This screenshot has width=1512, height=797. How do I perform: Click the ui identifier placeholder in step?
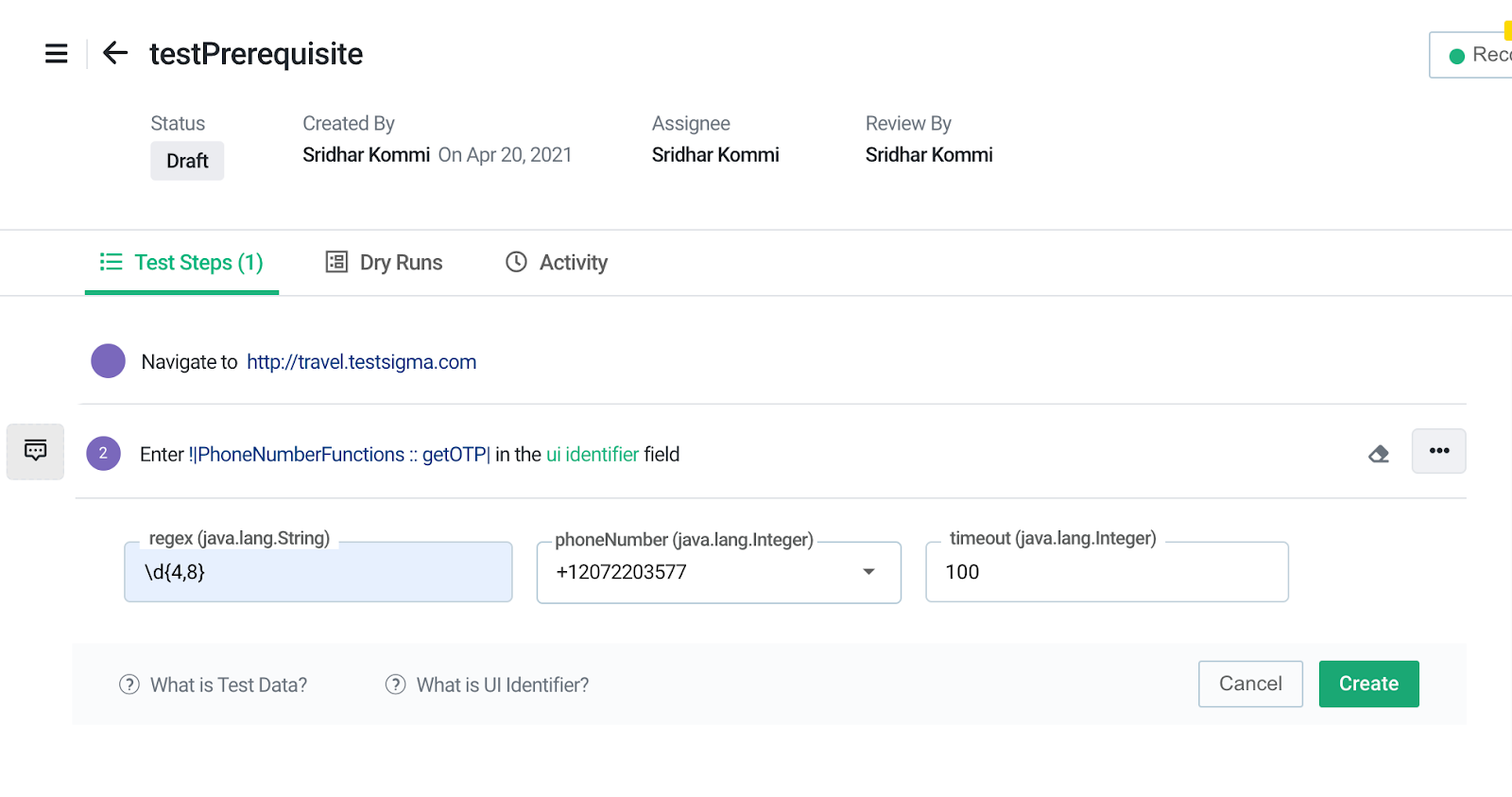(x=593, y=455)
